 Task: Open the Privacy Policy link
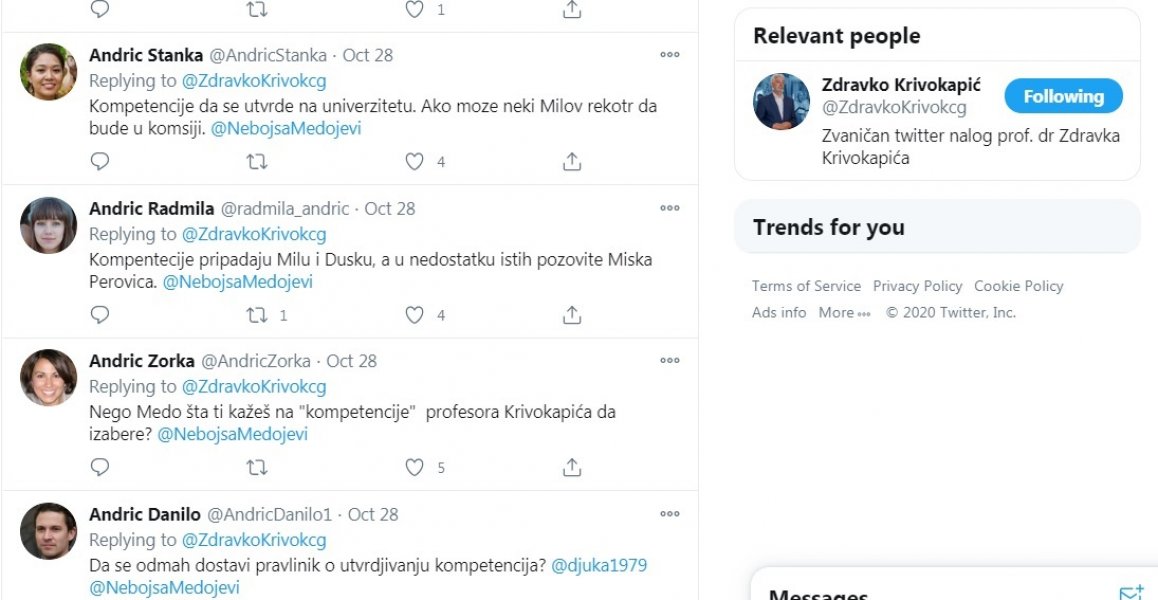[917, 286]
